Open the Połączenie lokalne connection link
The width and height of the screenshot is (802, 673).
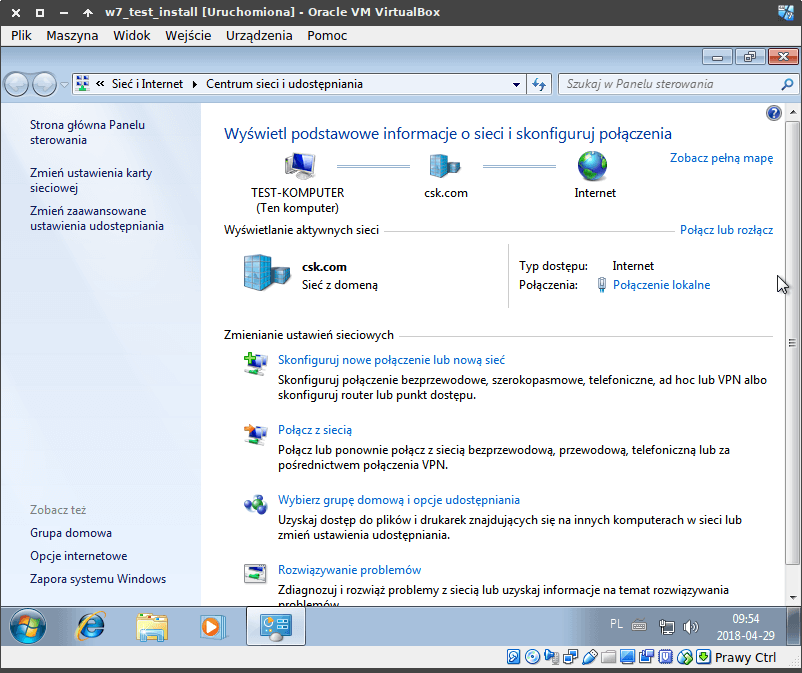pyautogui.click(x=661, y=285)
